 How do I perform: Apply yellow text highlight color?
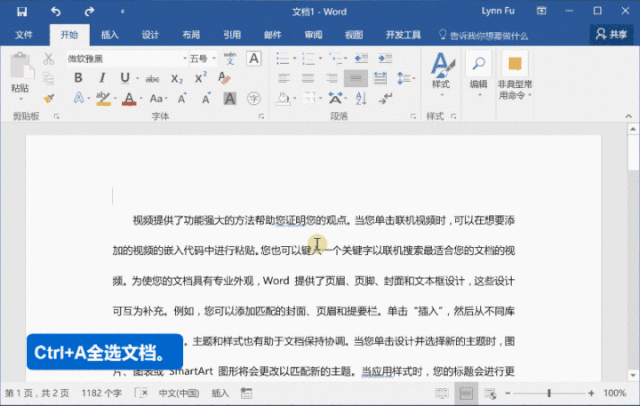click(103, 98)
